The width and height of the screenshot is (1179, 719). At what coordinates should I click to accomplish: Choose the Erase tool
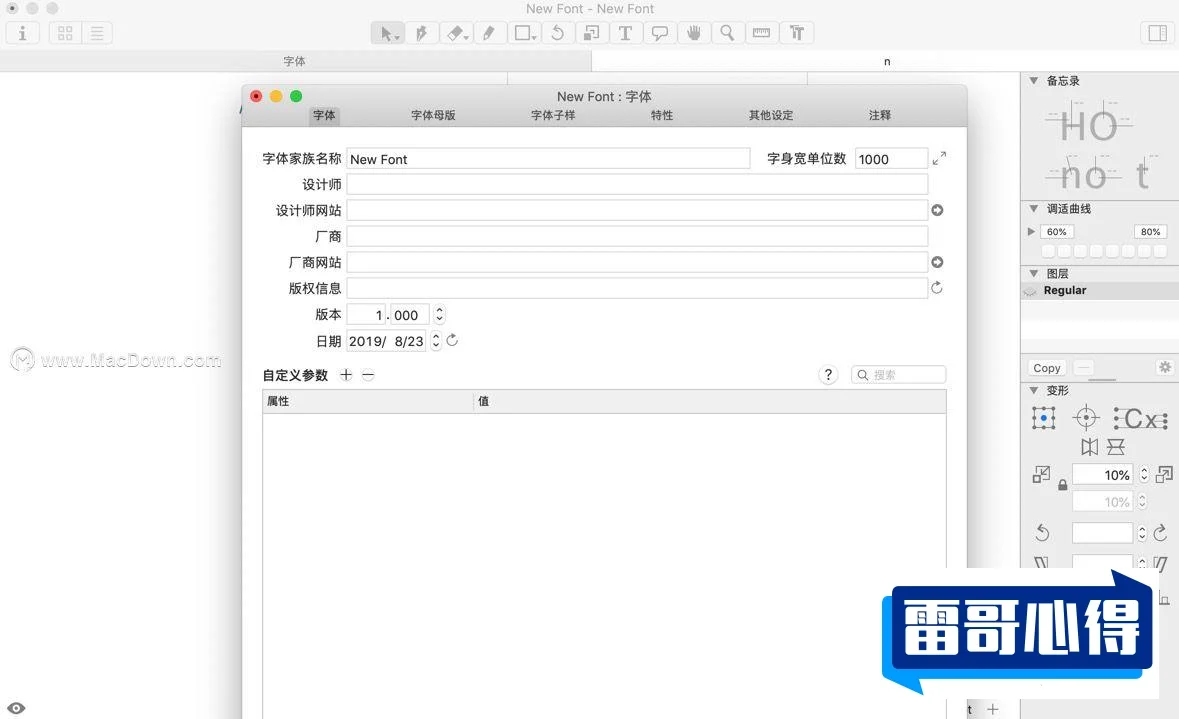456,33
